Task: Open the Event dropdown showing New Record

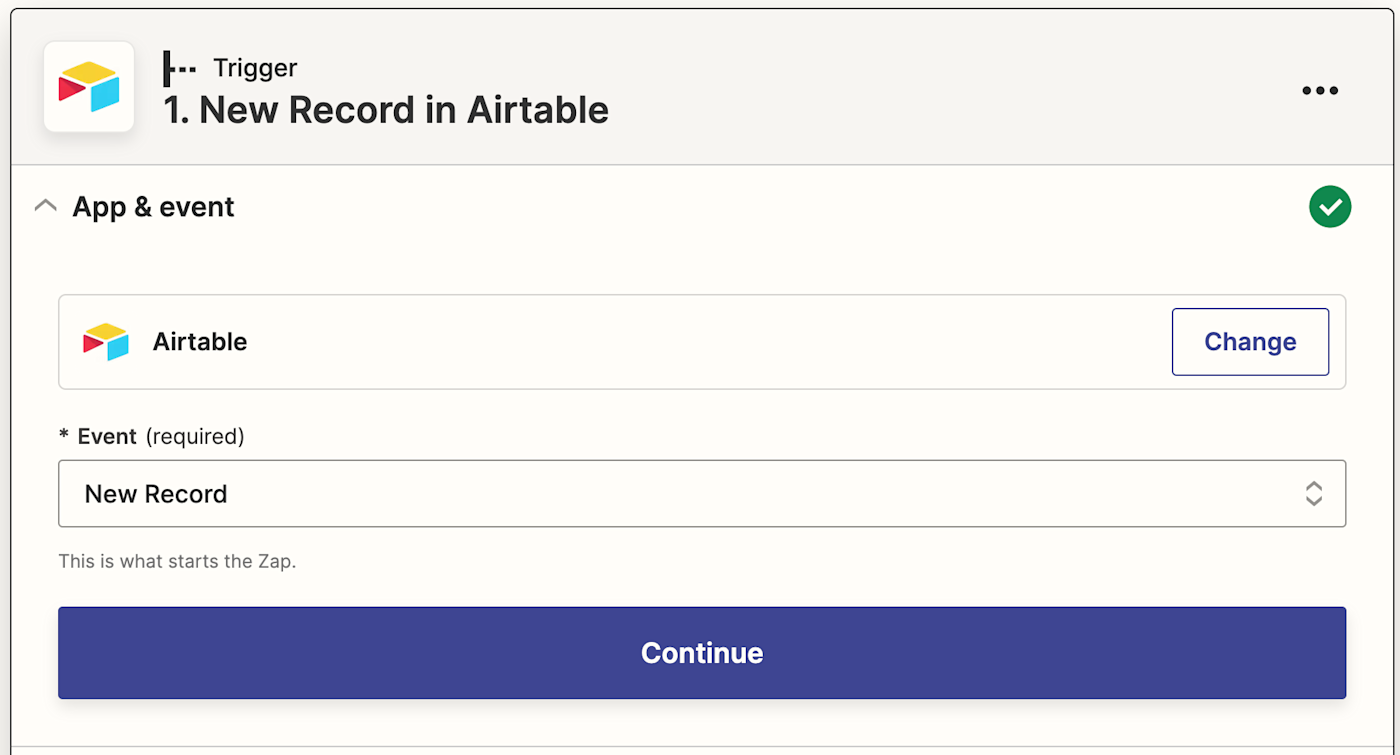Action: 700,493
